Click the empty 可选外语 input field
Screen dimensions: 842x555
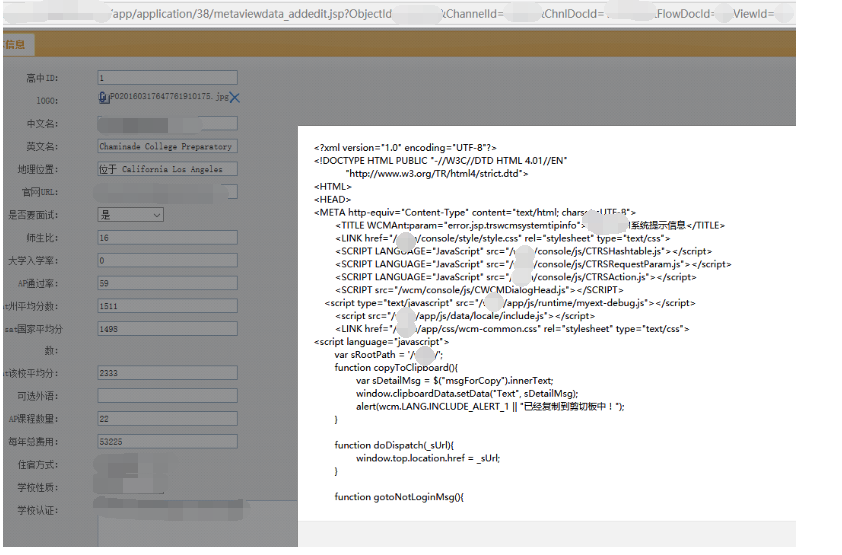click(x=168, y=396)
